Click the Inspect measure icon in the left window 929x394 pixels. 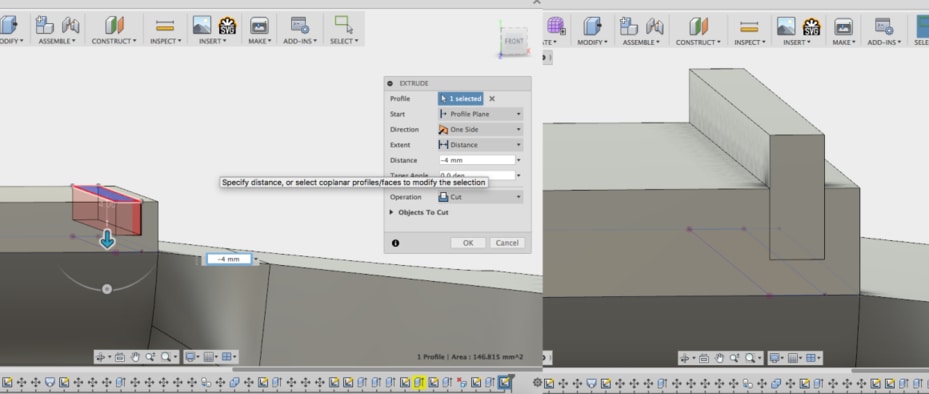pos(165,25)
